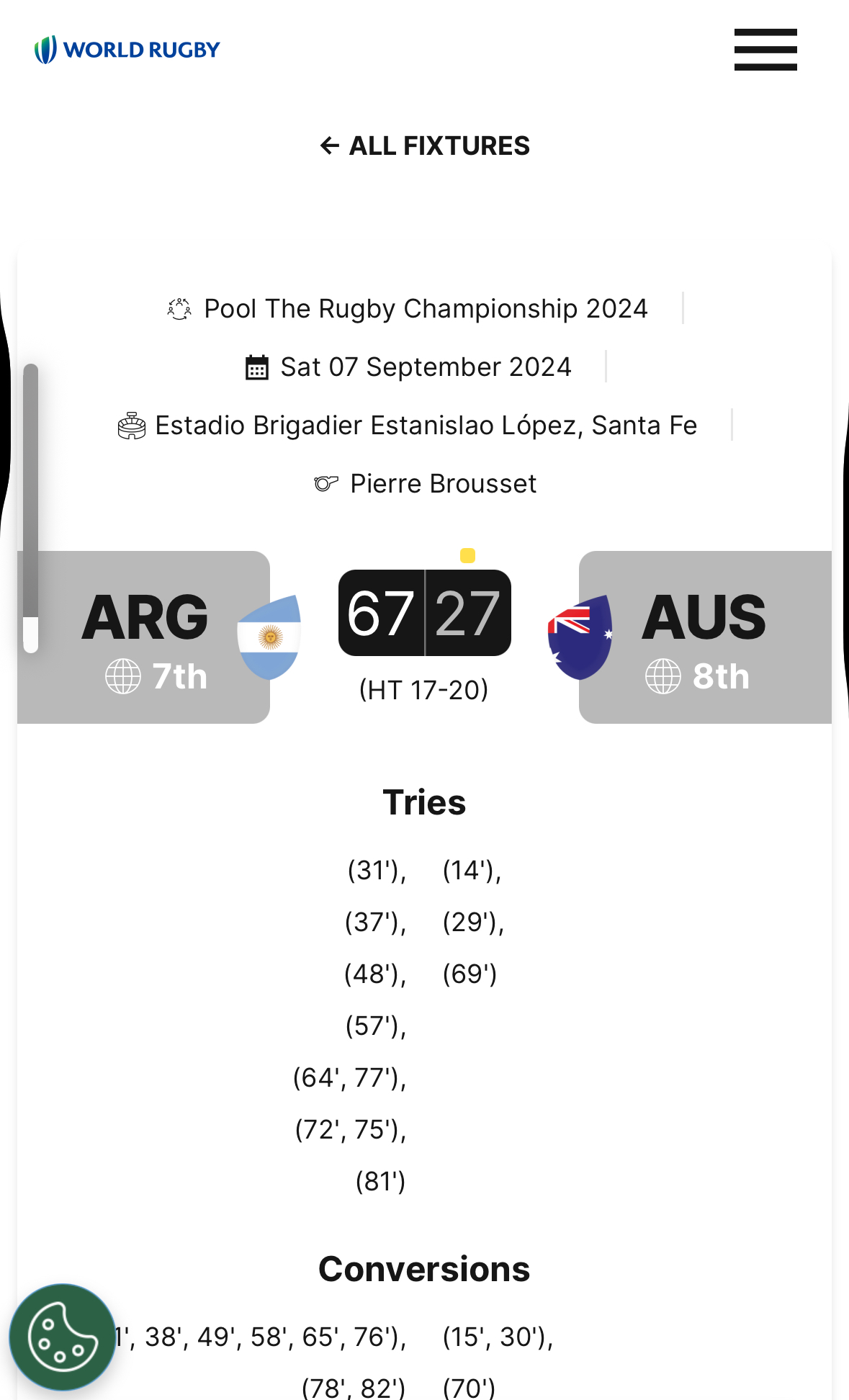This screenshot has height=1400, width=849.
Task: Click the World Rugby logo
Action: pos(127,50)
